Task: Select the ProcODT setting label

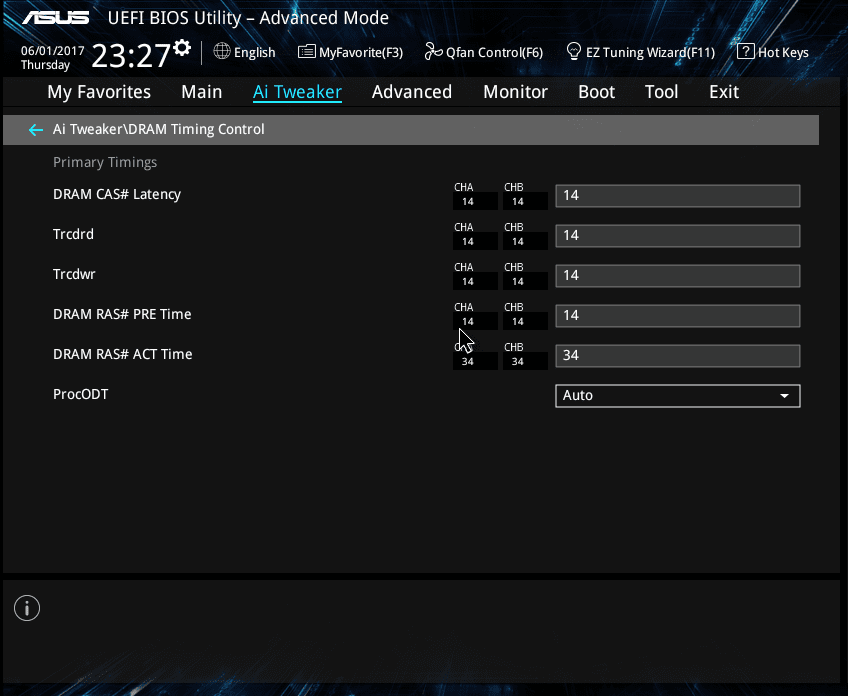Action: click(81, 394)
